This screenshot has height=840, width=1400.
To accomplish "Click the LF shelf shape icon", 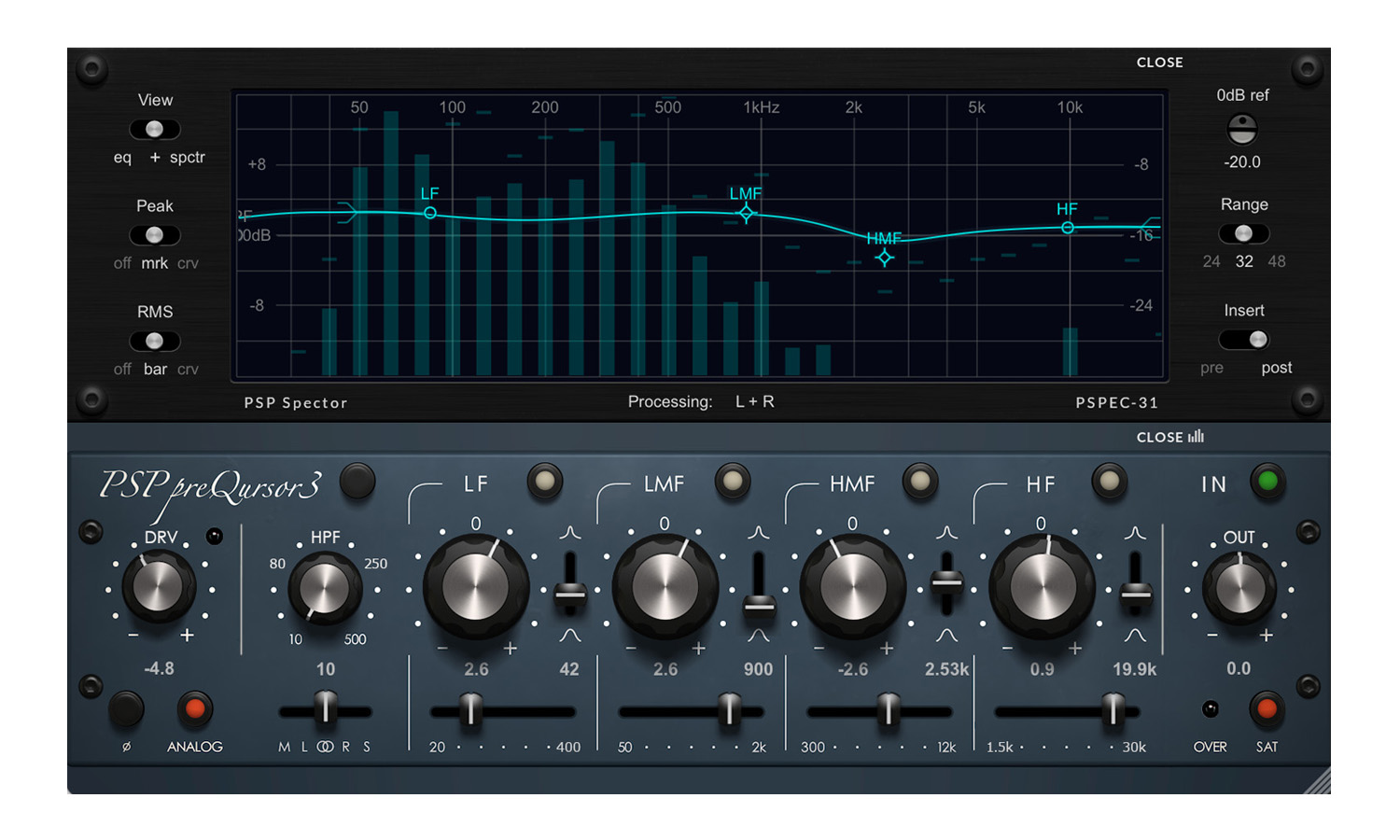I will [x=426, y=502].
